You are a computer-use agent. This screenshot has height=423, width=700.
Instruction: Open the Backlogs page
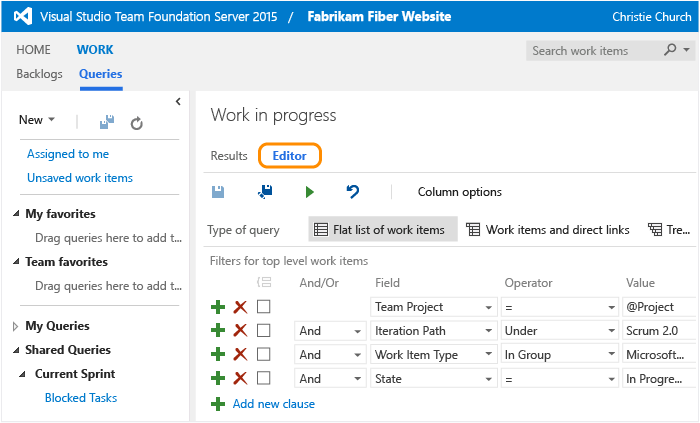pos(39,74)
